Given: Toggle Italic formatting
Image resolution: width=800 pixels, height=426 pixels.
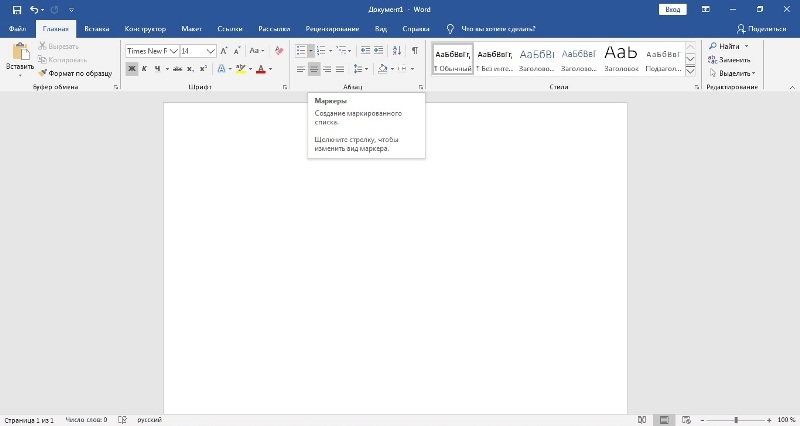Looking at the screenshot, I should (145, 69).
